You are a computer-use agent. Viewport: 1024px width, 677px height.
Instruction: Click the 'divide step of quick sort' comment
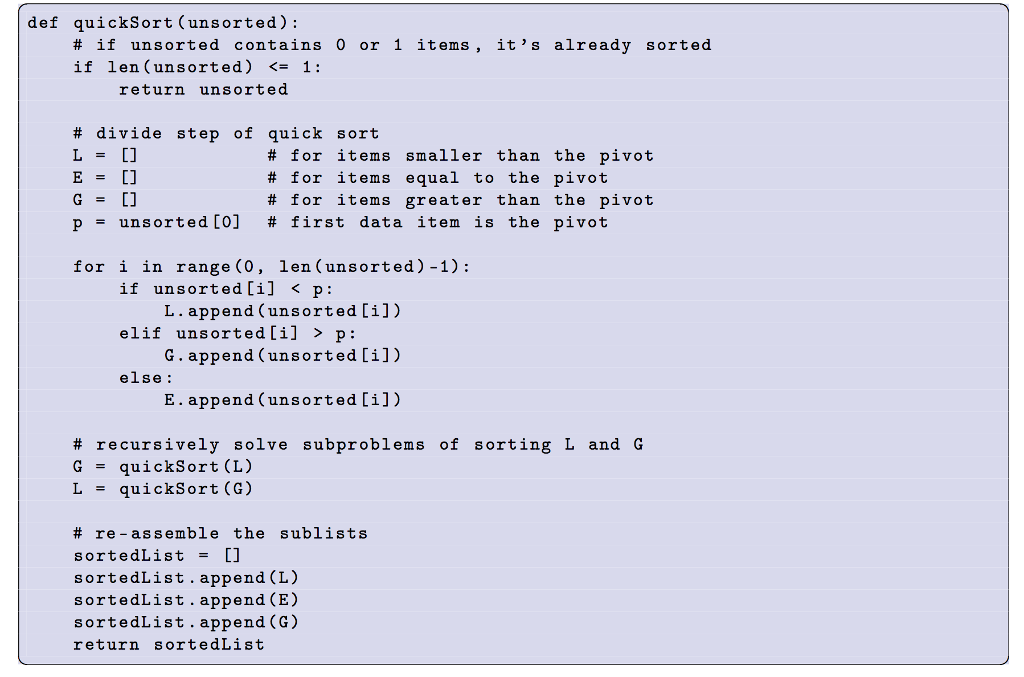coord(226,134)
